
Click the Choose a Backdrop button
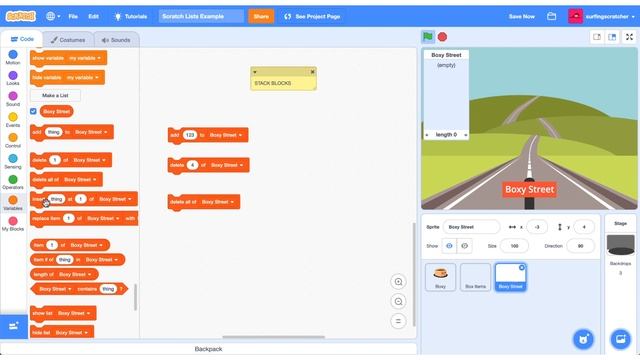point(620,339)
